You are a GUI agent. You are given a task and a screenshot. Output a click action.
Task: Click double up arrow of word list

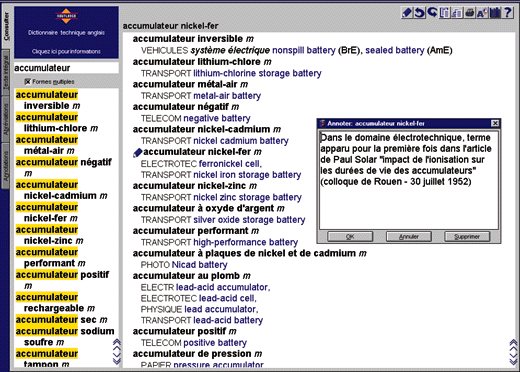click(x=117, y=342)
